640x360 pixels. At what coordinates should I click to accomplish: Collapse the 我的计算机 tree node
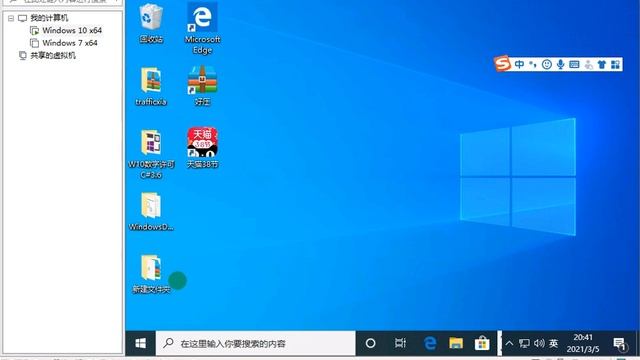tap(11, 18)
